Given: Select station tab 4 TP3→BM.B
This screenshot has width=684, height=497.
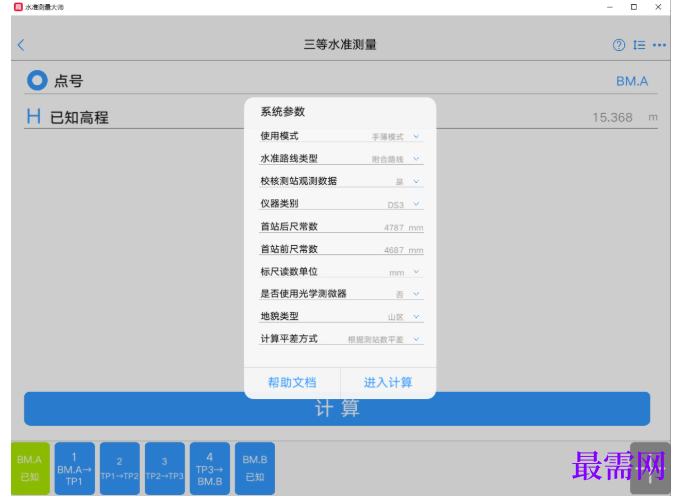Looking at the screenshot, I should pyautogui.click(x=210, y=468).
